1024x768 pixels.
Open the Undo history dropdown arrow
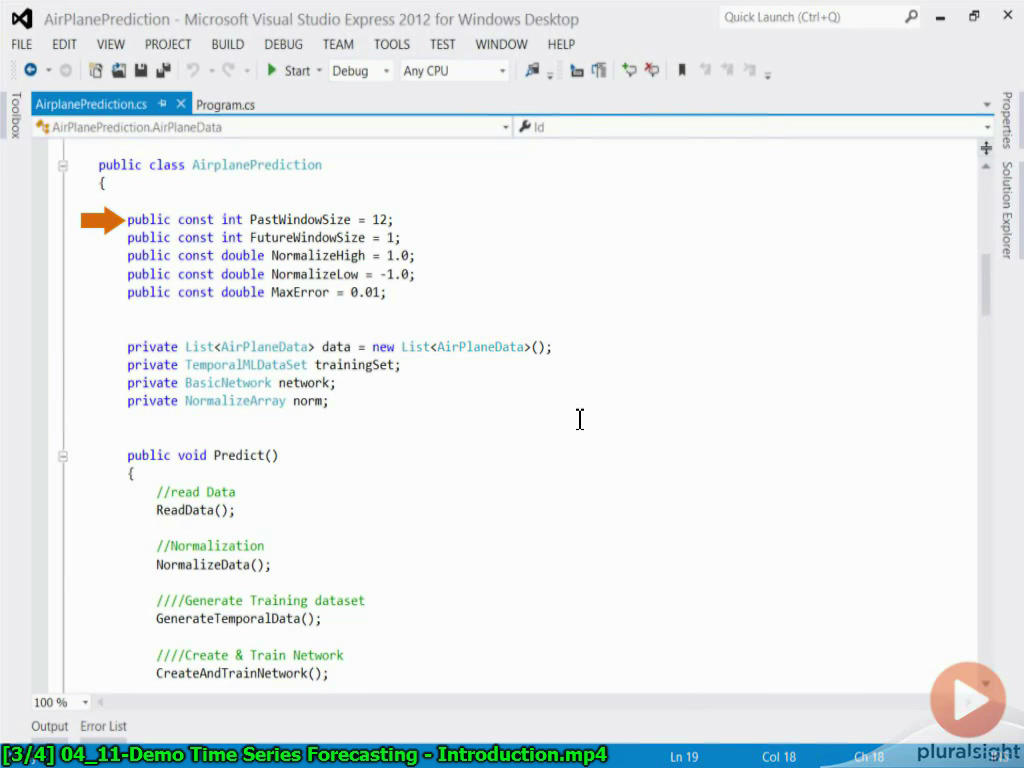(211, 71)
